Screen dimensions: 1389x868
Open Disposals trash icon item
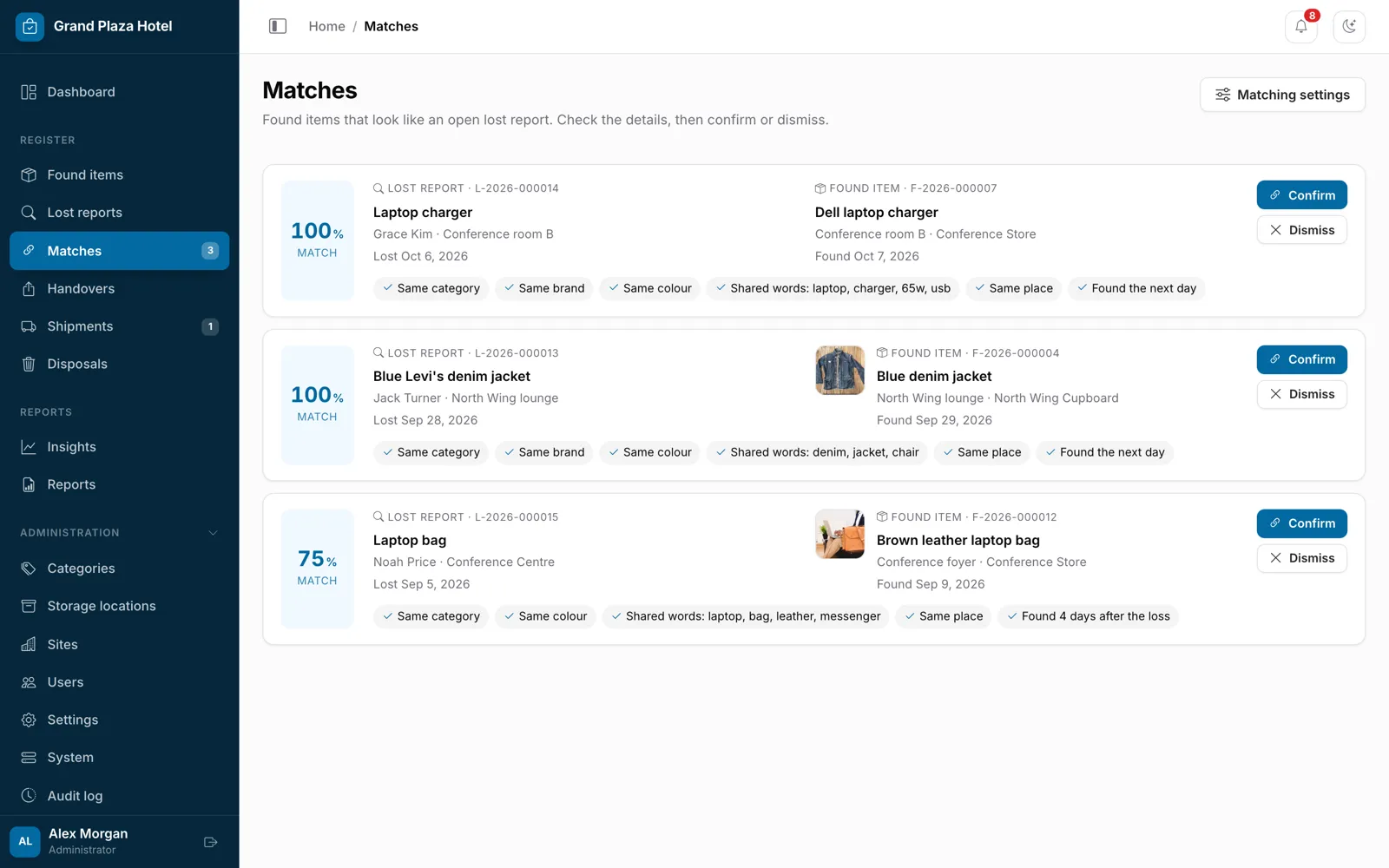point(120,365)
